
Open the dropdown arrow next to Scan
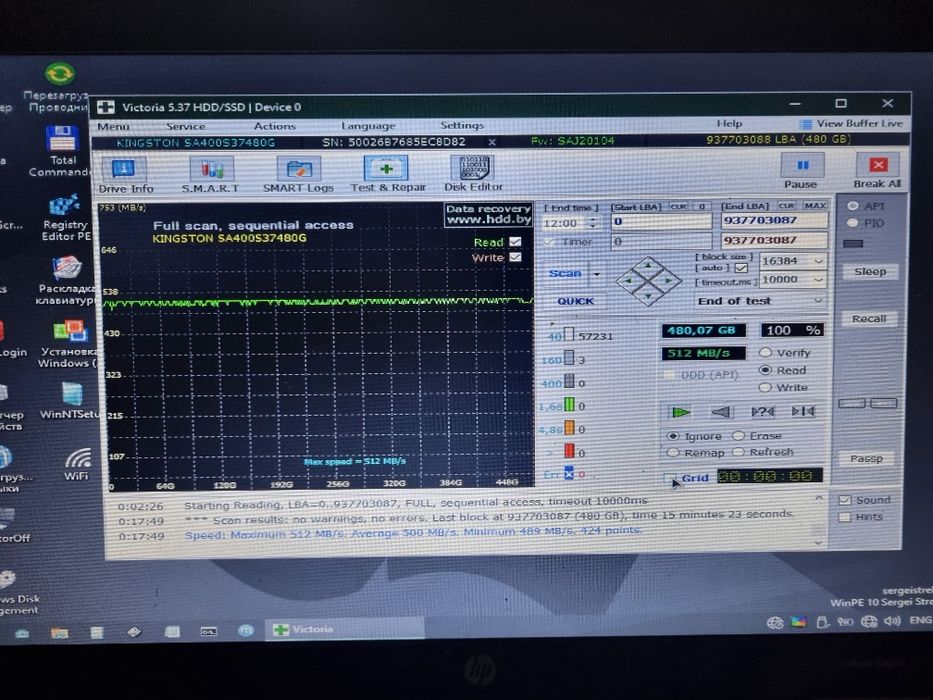coord(597,274)
